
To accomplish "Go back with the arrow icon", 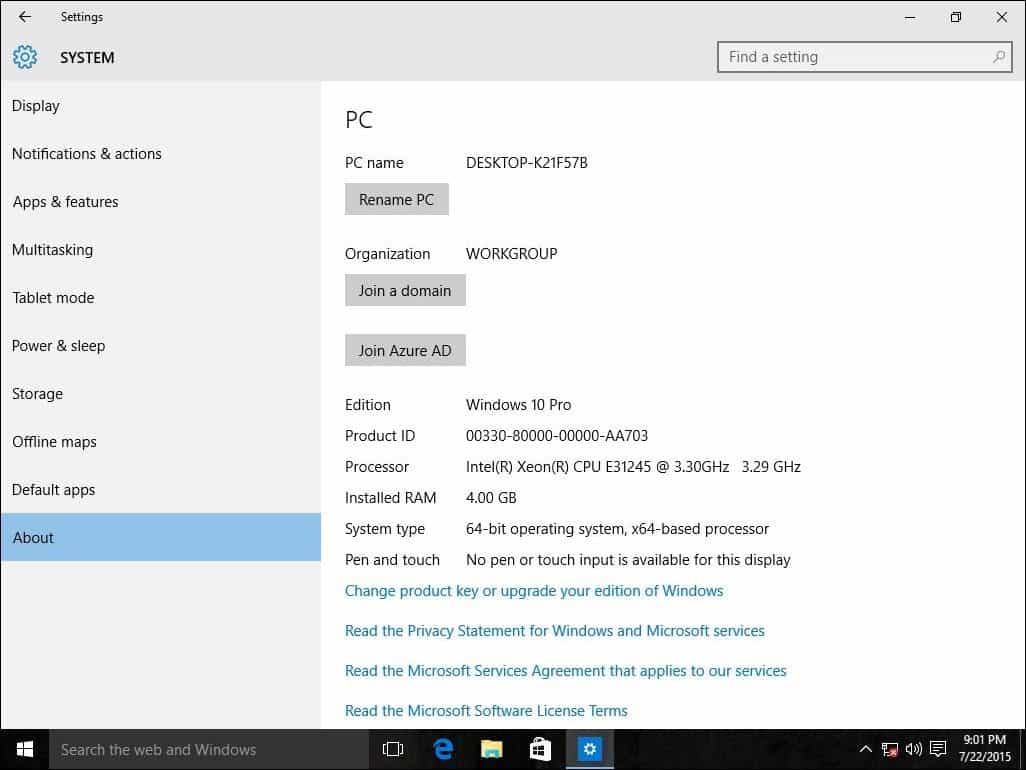I will click(25, 17).
